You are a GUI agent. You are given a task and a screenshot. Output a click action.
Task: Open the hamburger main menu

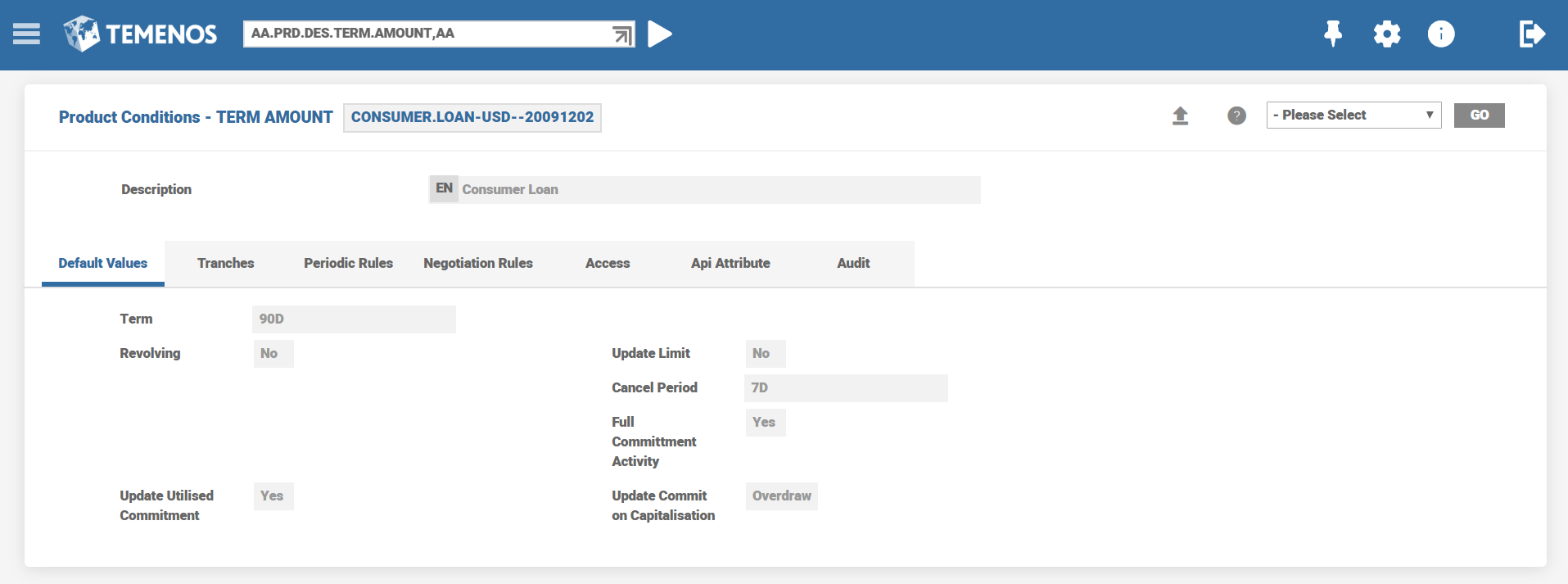26,34
